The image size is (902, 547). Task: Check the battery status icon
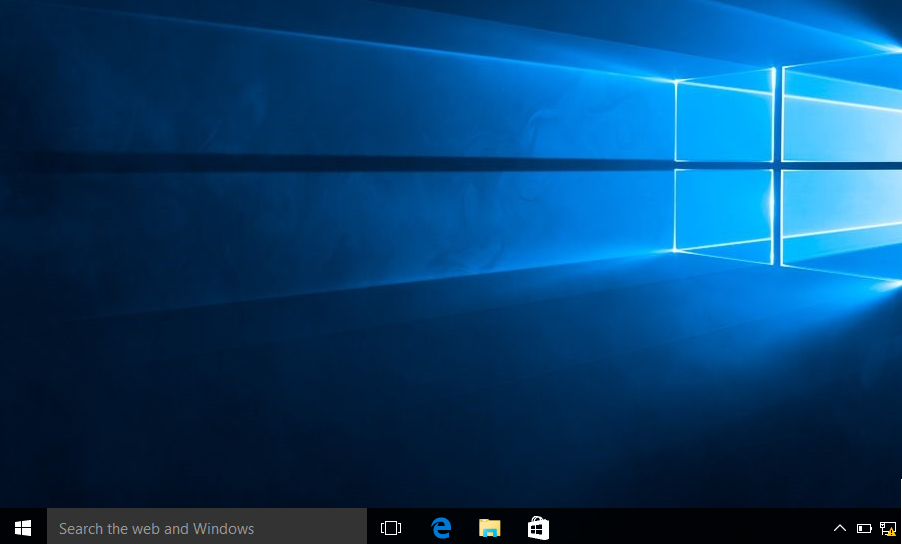tap(864, 527)
